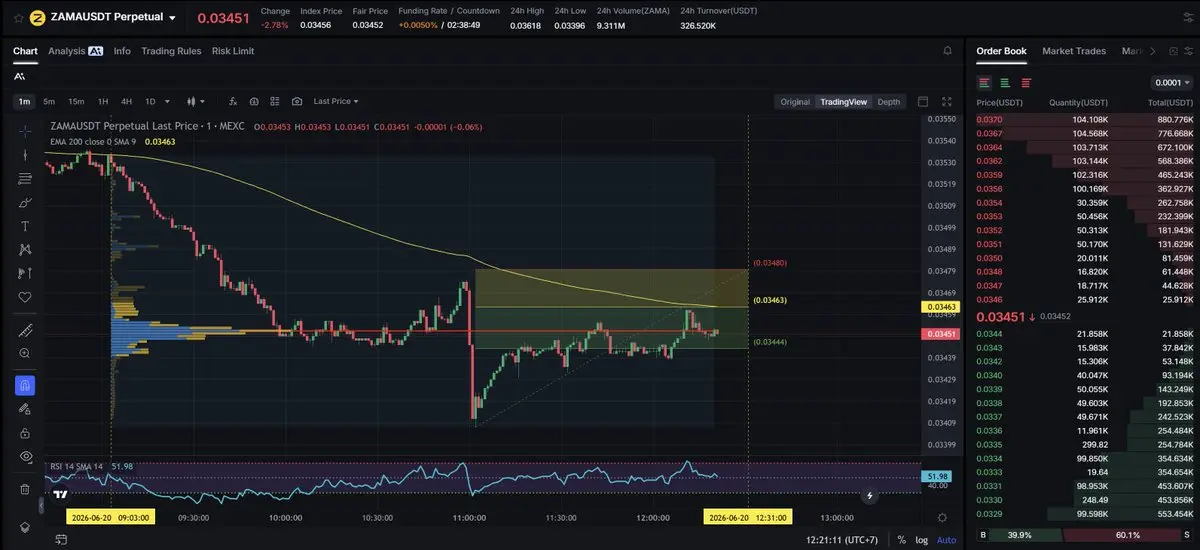Select the ruler measure tool

coord(25,331)
